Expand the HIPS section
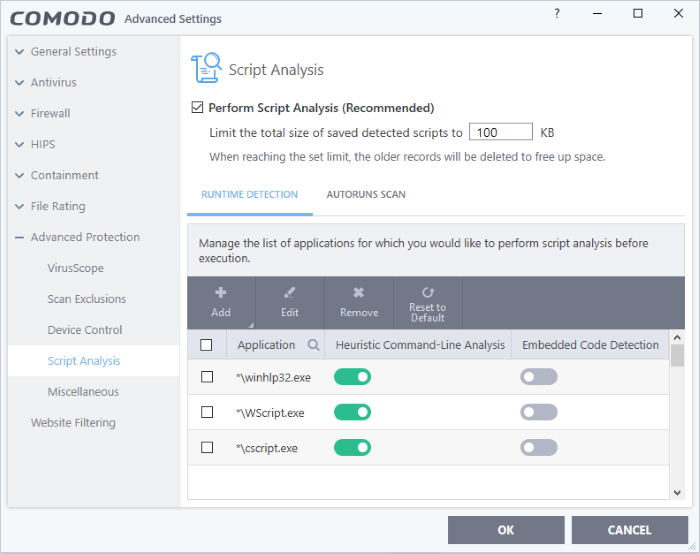700x554 pixels. click(20, 144)
